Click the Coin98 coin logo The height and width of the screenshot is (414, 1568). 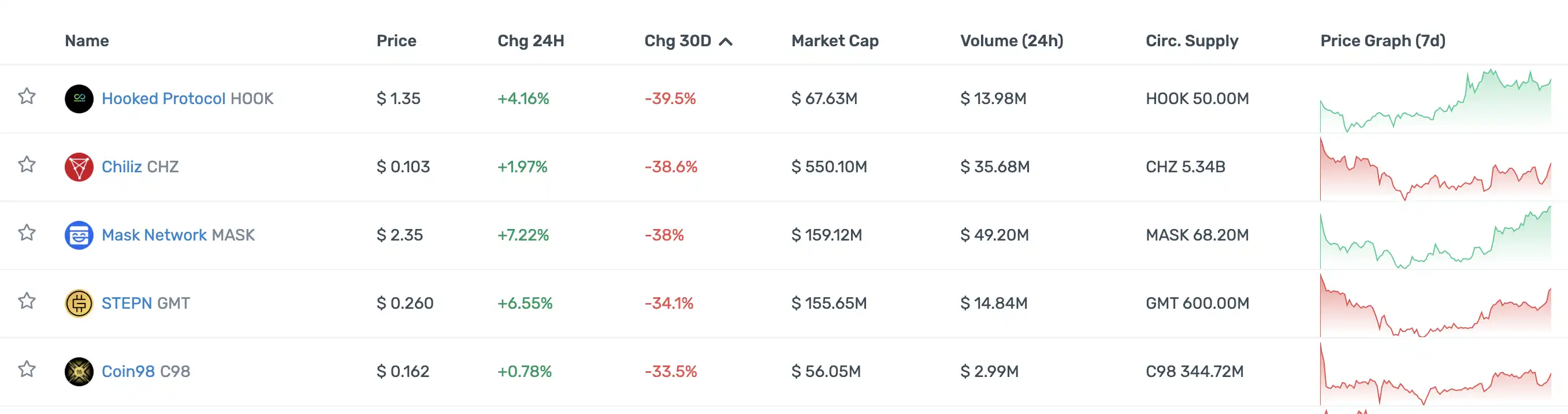(79, 371)
